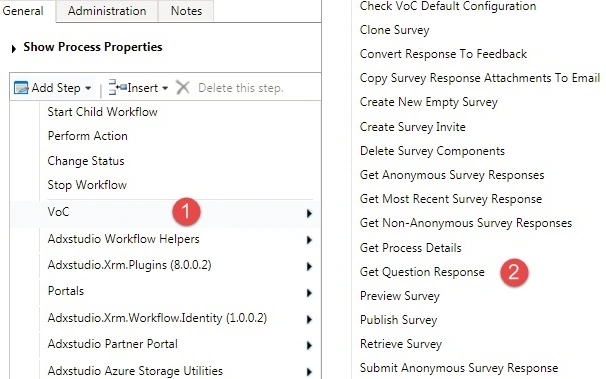The height and width of the screenshot is (379, 606).
Task: Open the VoC menu entry
Action: [x=58, y=212]
